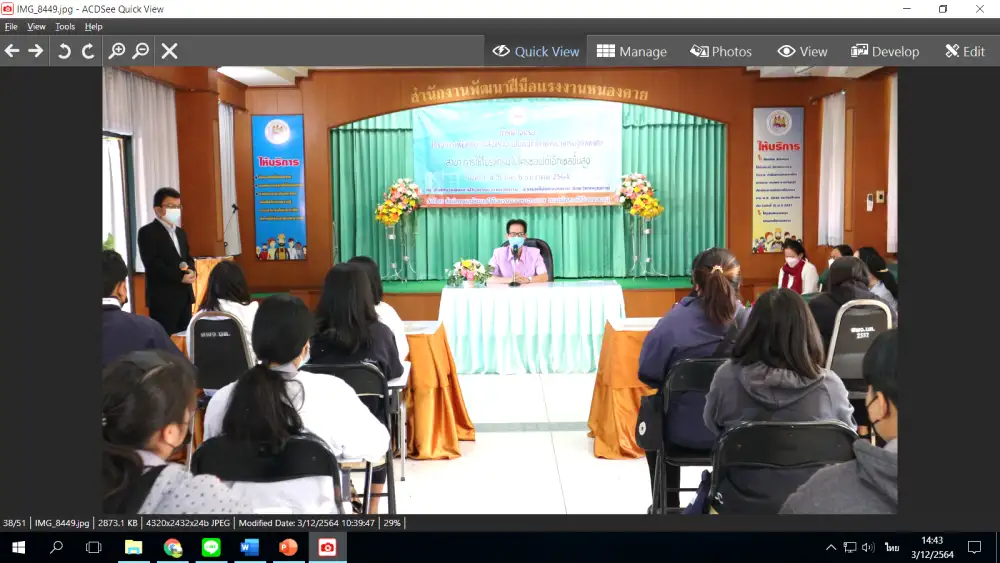
Task: Switch to the View mode tab
Action: pyautogui.click(x=803, y=52)
